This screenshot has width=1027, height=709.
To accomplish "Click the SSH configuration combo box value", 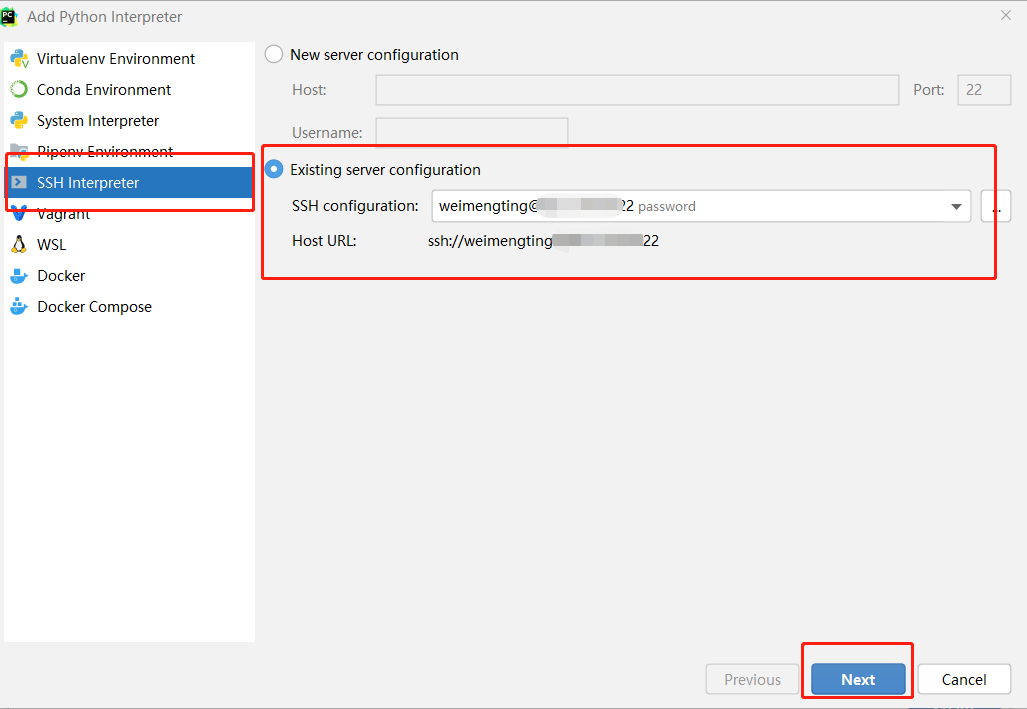I will coord(701,206).
